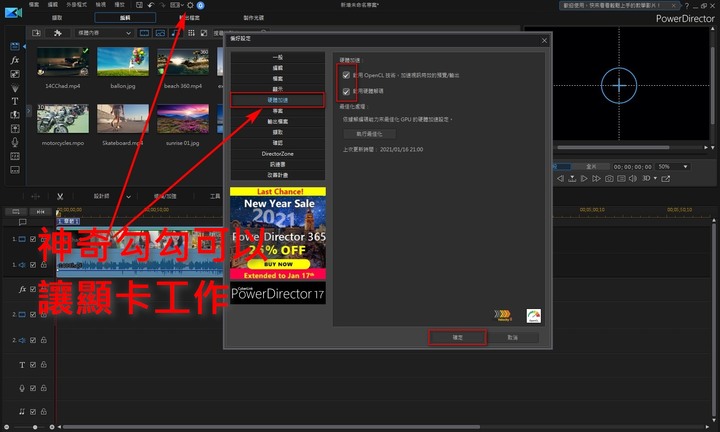
Task: Click the plug-ins puzzle piece icon
Action: point(57,33)
